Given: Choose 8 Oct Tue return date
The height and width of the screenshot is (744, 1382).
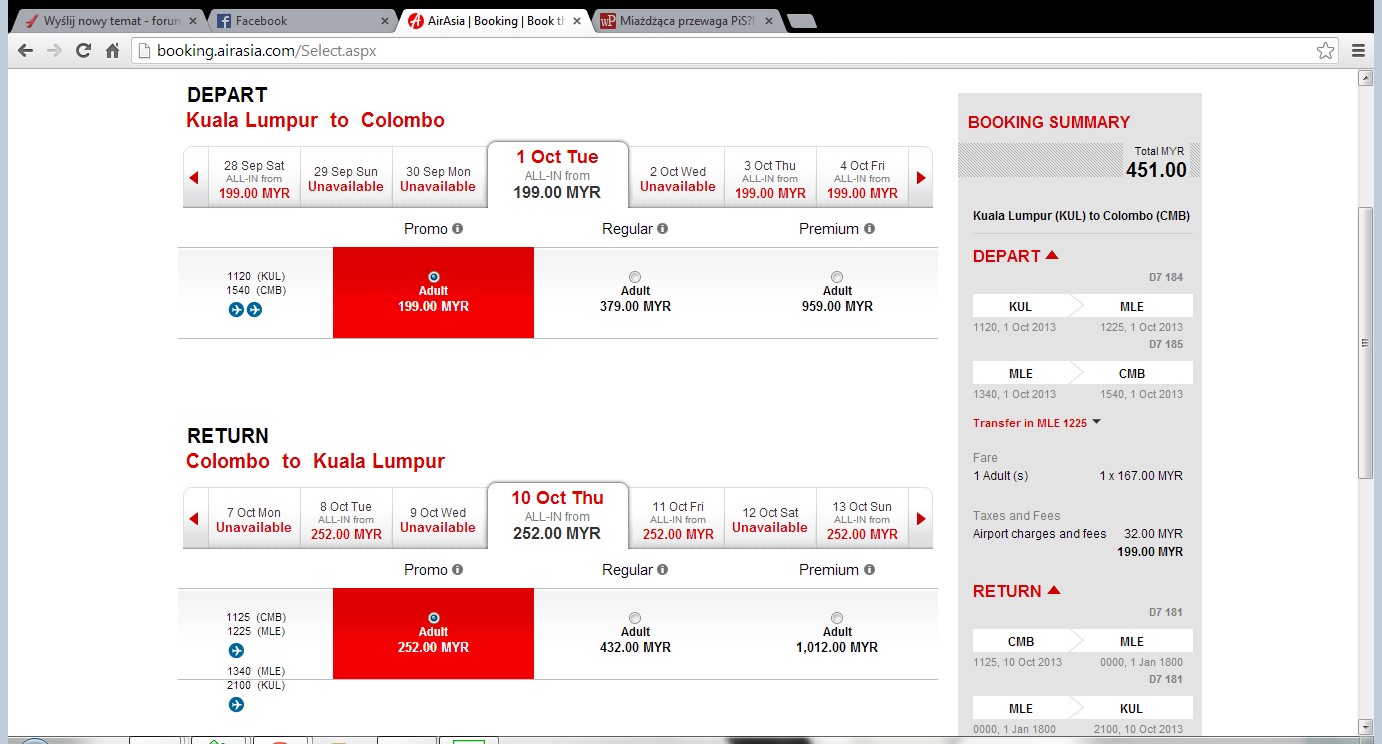Looking at the screenshot, I should [x=346, y=519].
